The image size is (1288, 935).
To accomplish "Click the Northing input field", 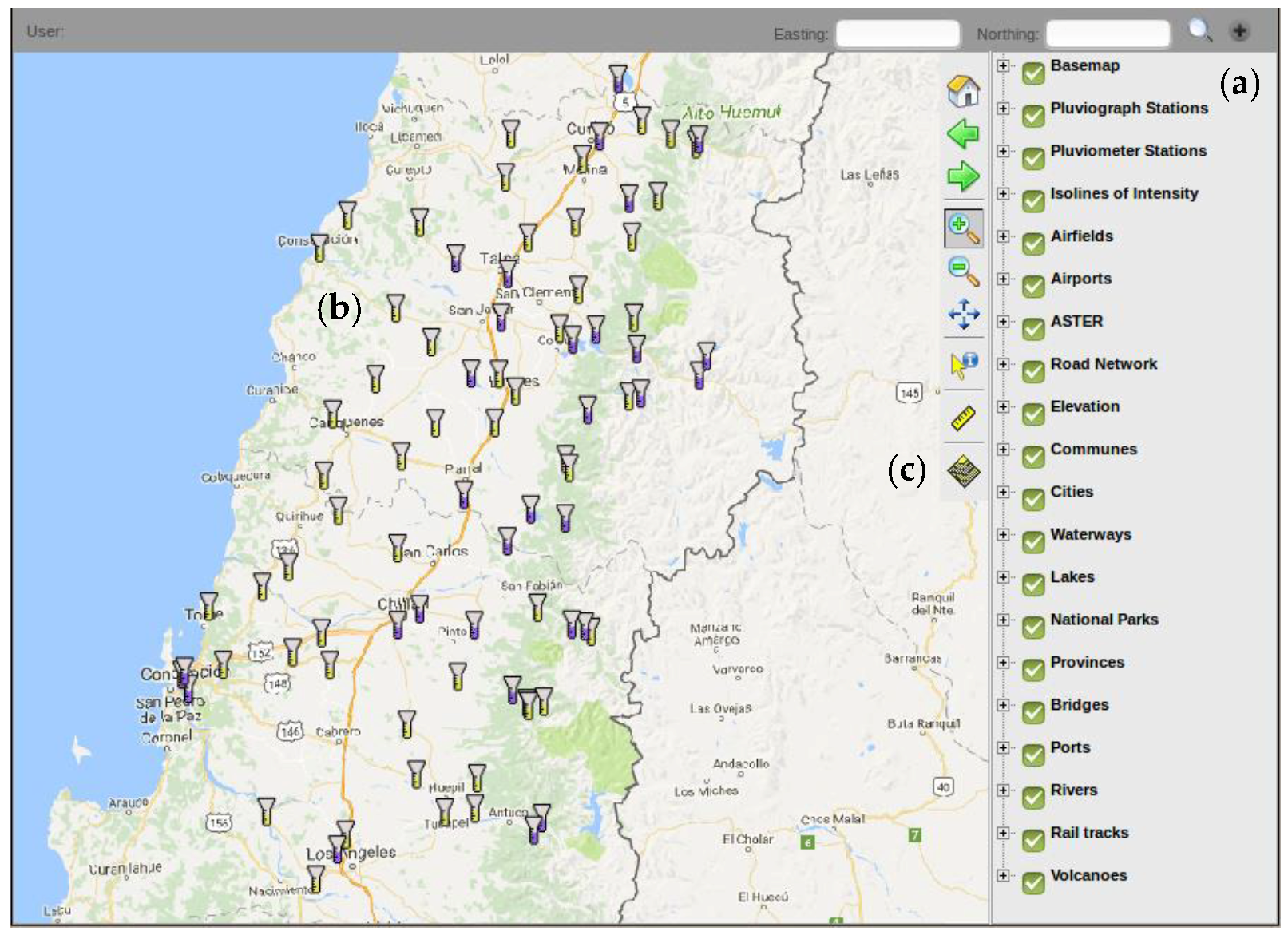I will coord(1107,34).
